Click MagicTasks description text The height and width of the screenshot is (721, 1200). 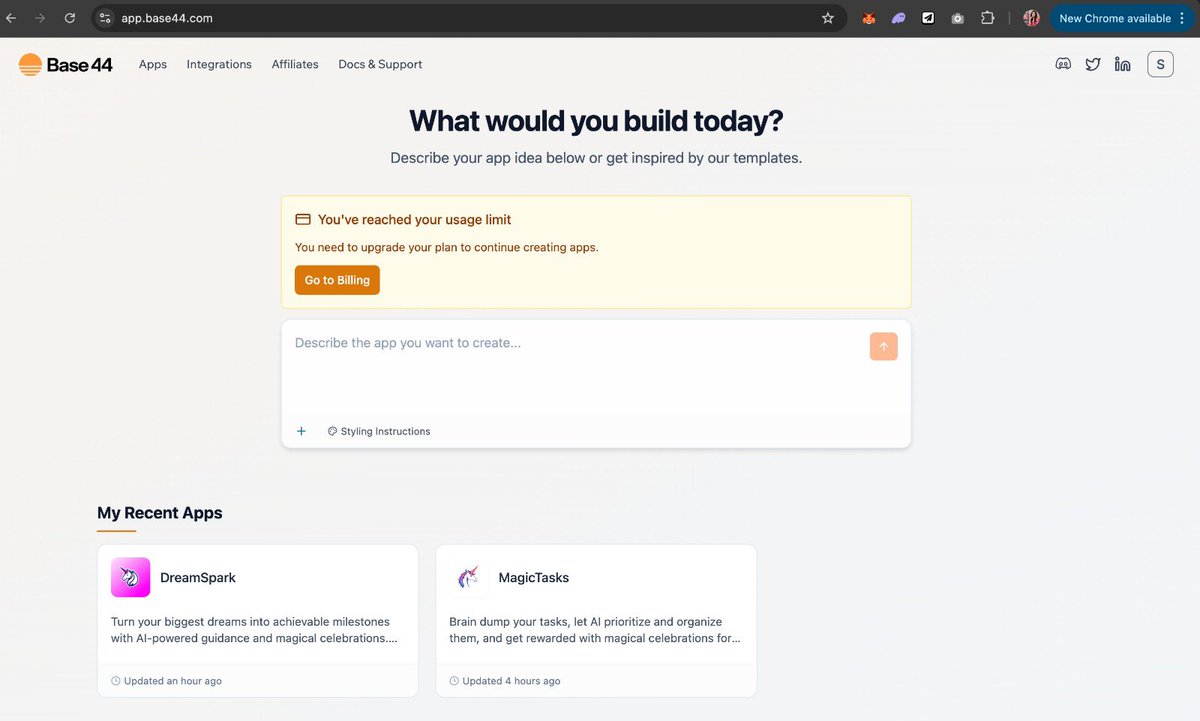(x=596, y=630)
